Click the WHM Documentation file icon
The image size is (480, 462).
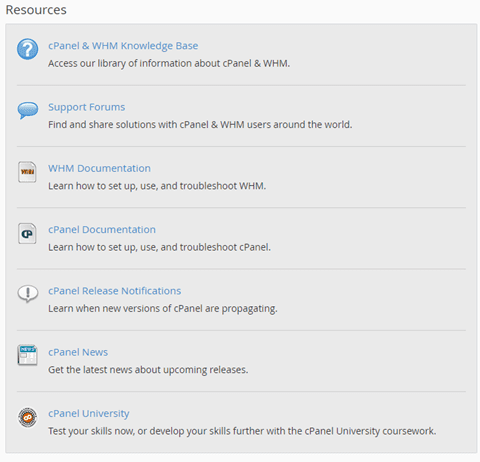point(27,172)
